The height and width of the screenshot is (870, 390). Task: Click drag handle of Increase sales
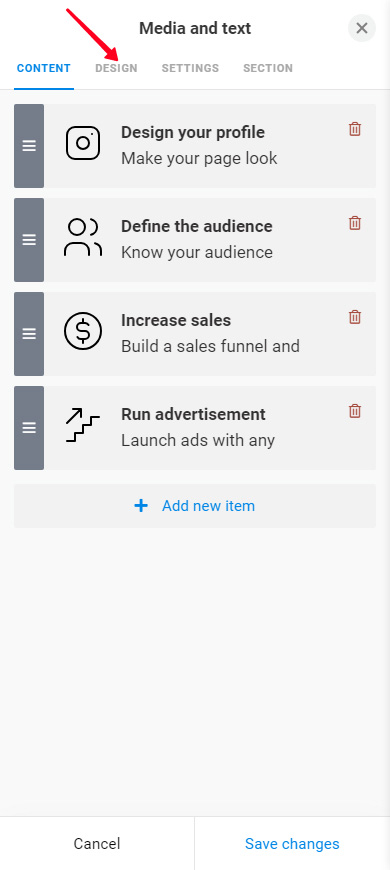pos(29,334)
